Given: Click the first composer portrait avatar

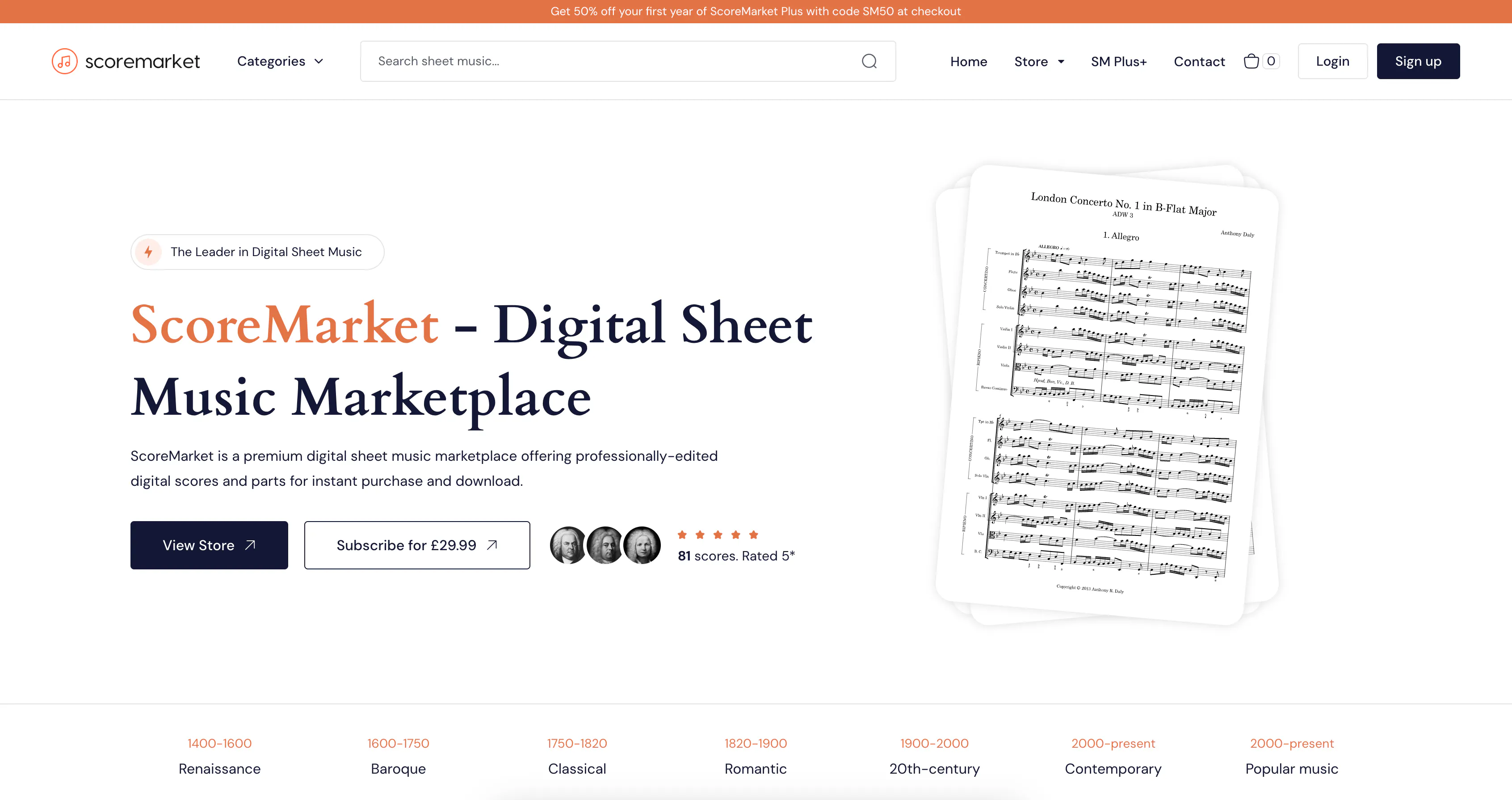Looking at the screenshot, I should [x=567, y=545].
